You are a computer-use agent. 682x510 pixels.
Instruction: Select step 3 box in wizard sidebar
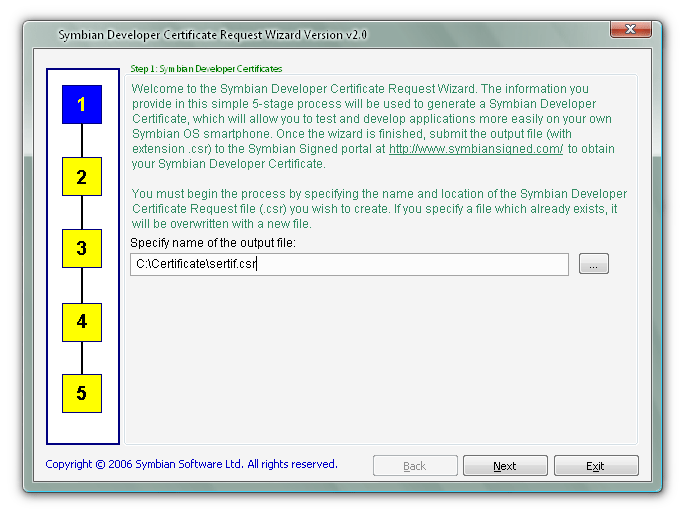coord(82,248)
